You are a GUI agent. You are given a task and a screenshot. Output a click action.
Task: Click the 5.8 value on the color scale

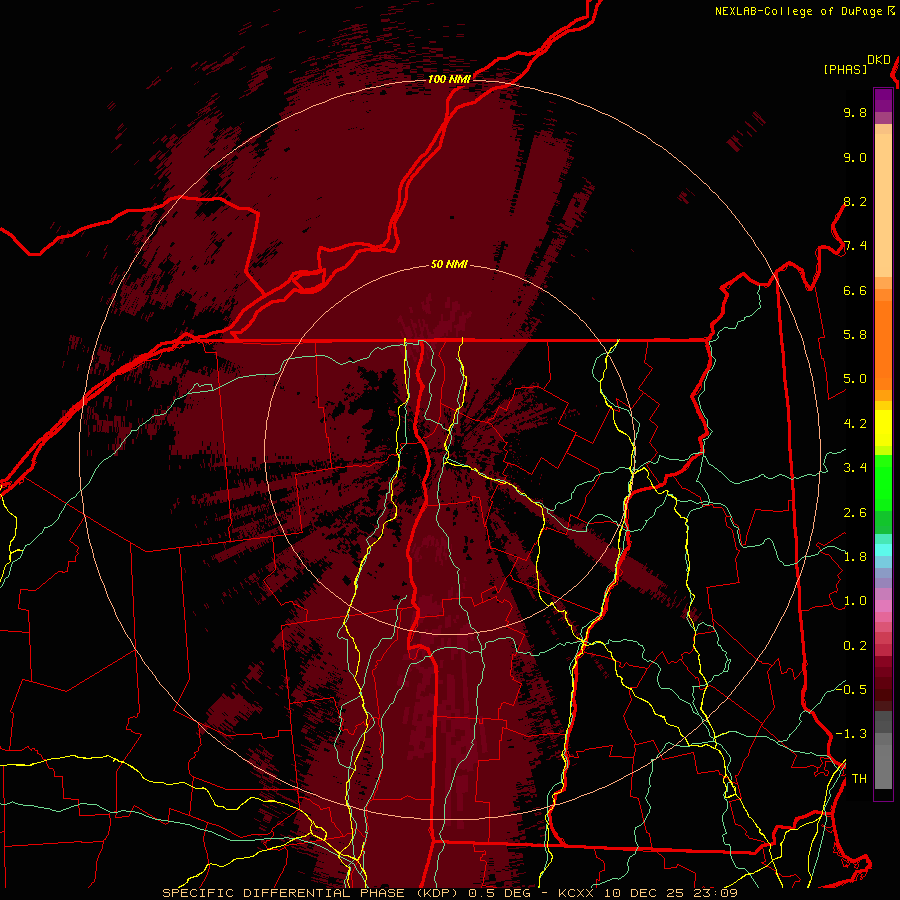855,335
